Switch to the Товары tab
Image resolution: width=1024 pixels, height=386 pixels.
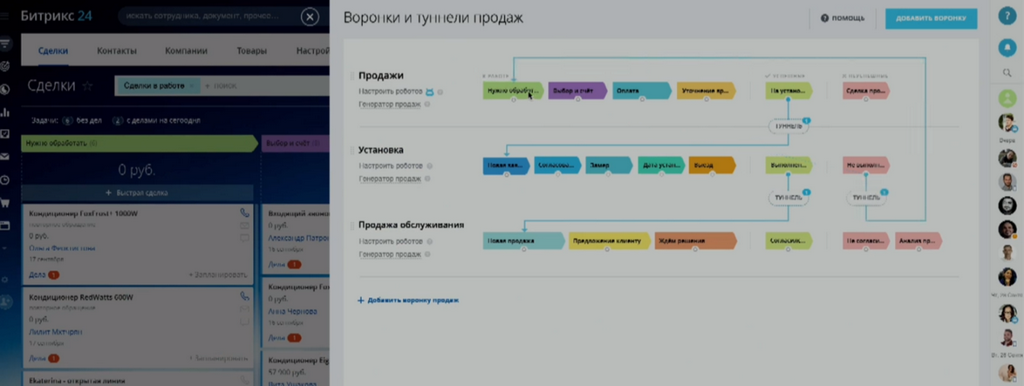coord(252,51)
